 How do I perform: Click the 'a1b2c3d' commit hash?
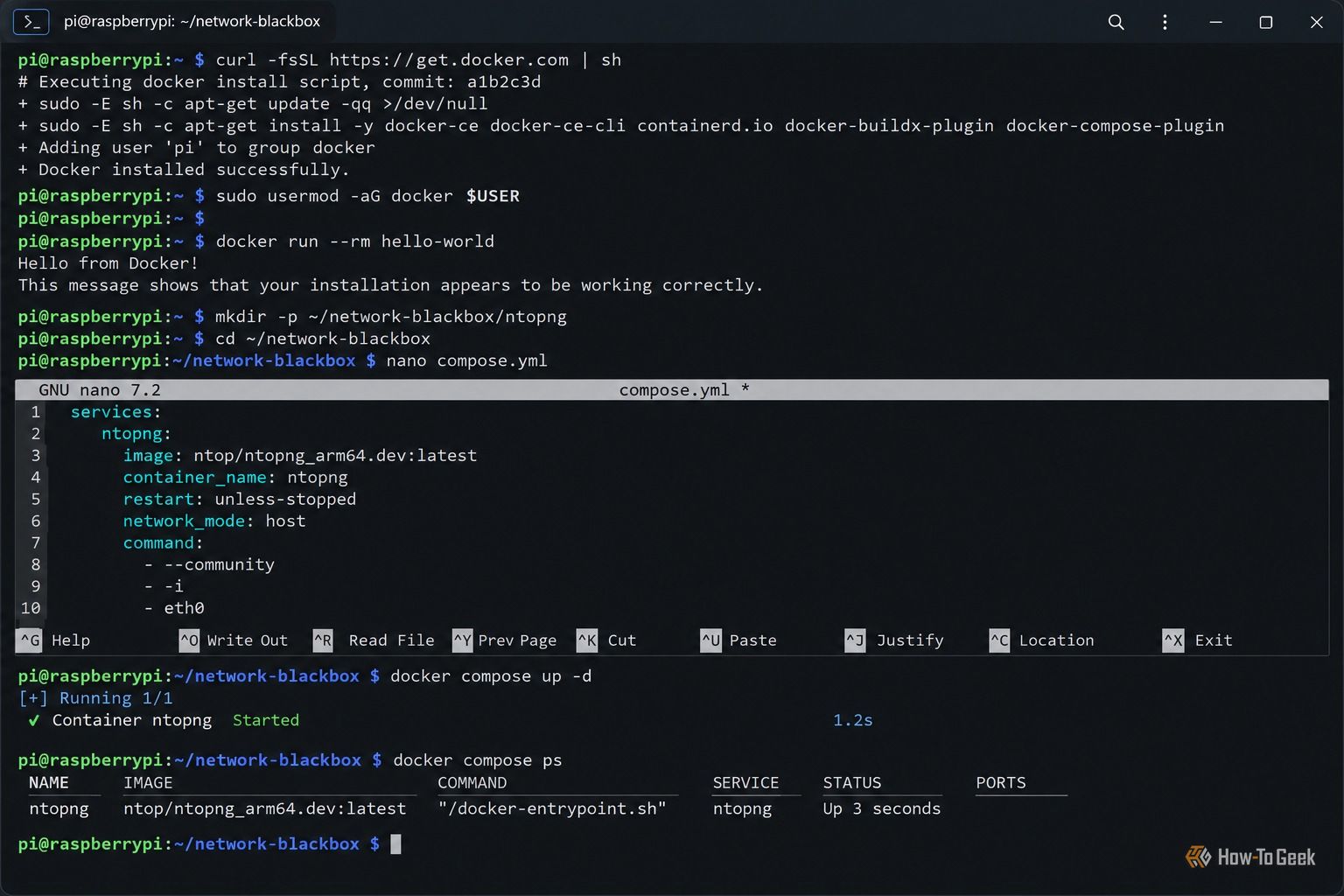504,82
